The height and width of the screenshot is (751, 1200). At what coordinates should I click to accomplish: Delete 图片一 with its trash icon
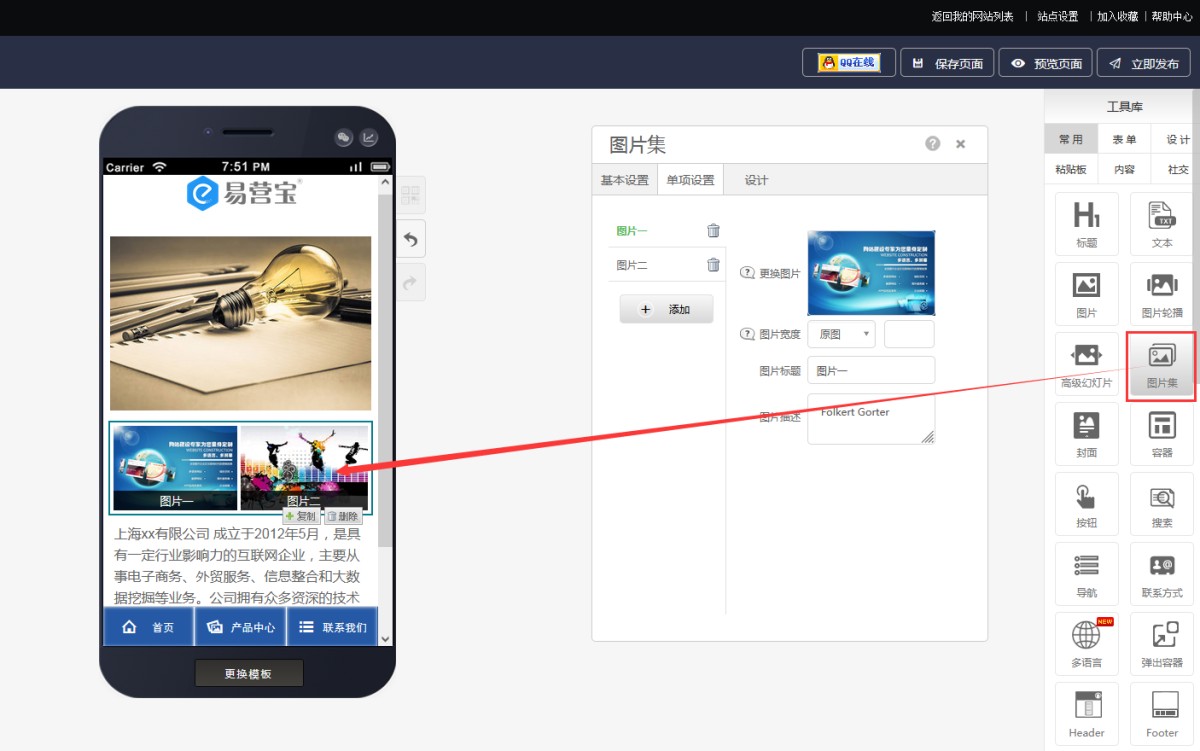(713, 230)
